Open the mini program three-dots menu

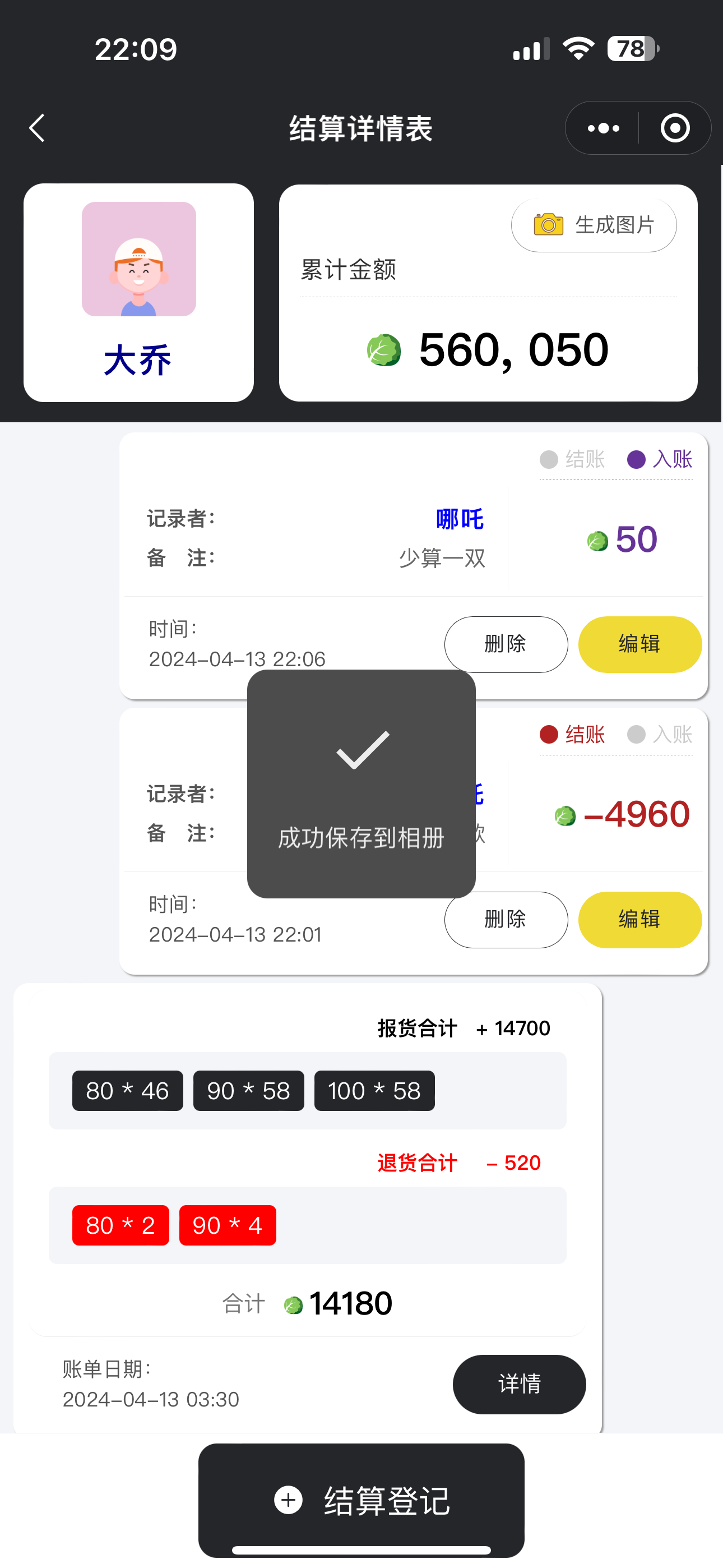pyautogui.click(x=603, y=128)
